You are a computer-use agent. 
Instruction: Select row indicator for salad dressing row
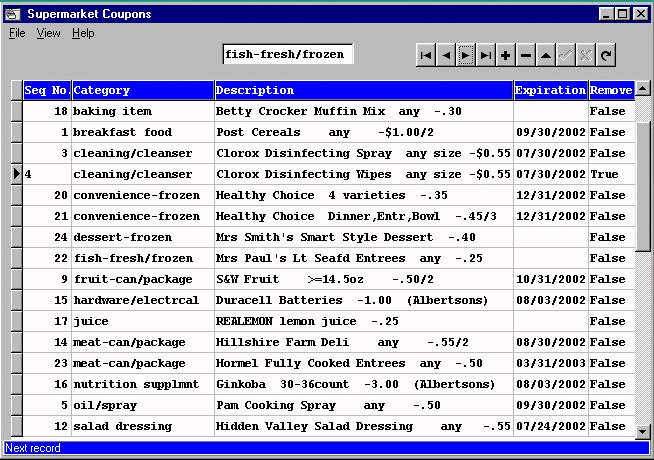(x=17, y=426)
